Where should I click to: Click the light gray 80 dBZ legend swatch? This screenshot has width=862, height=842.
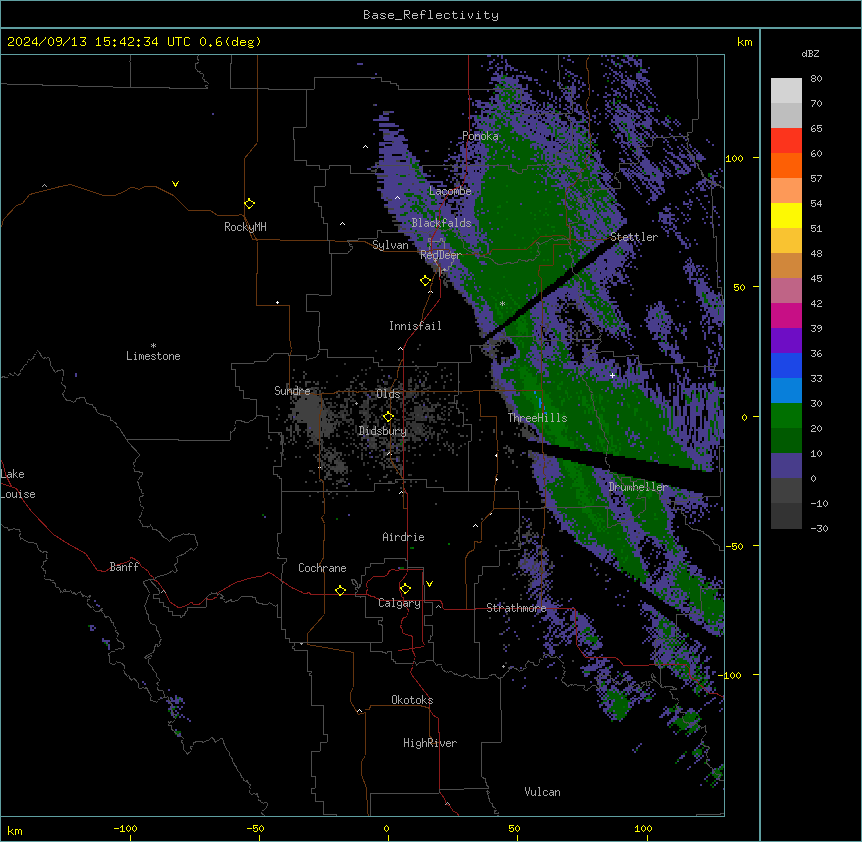[786, 90]
